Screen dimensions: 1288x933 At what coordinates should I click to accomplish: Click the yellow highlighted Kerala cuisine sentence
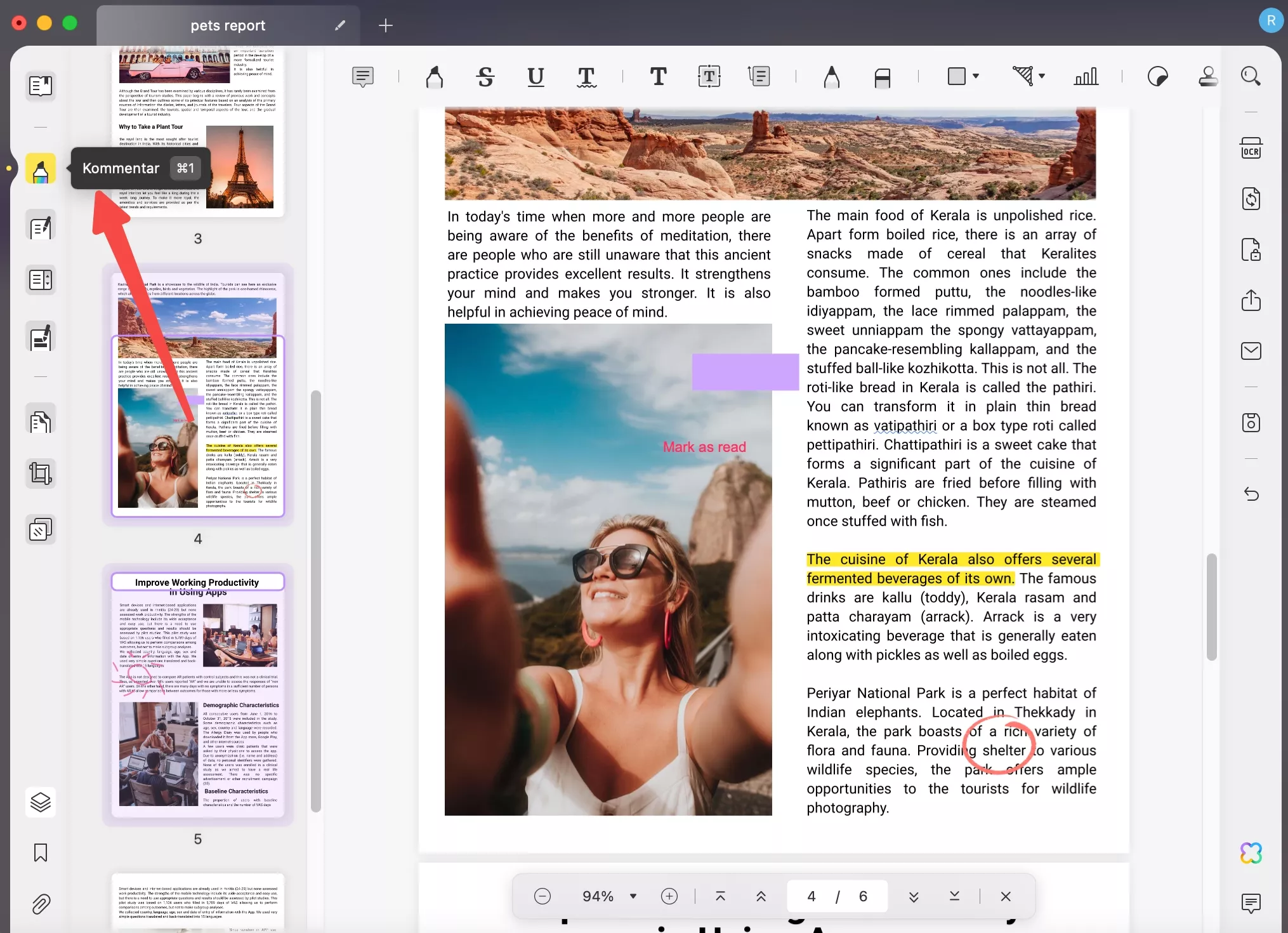click(x=952, y=569)
